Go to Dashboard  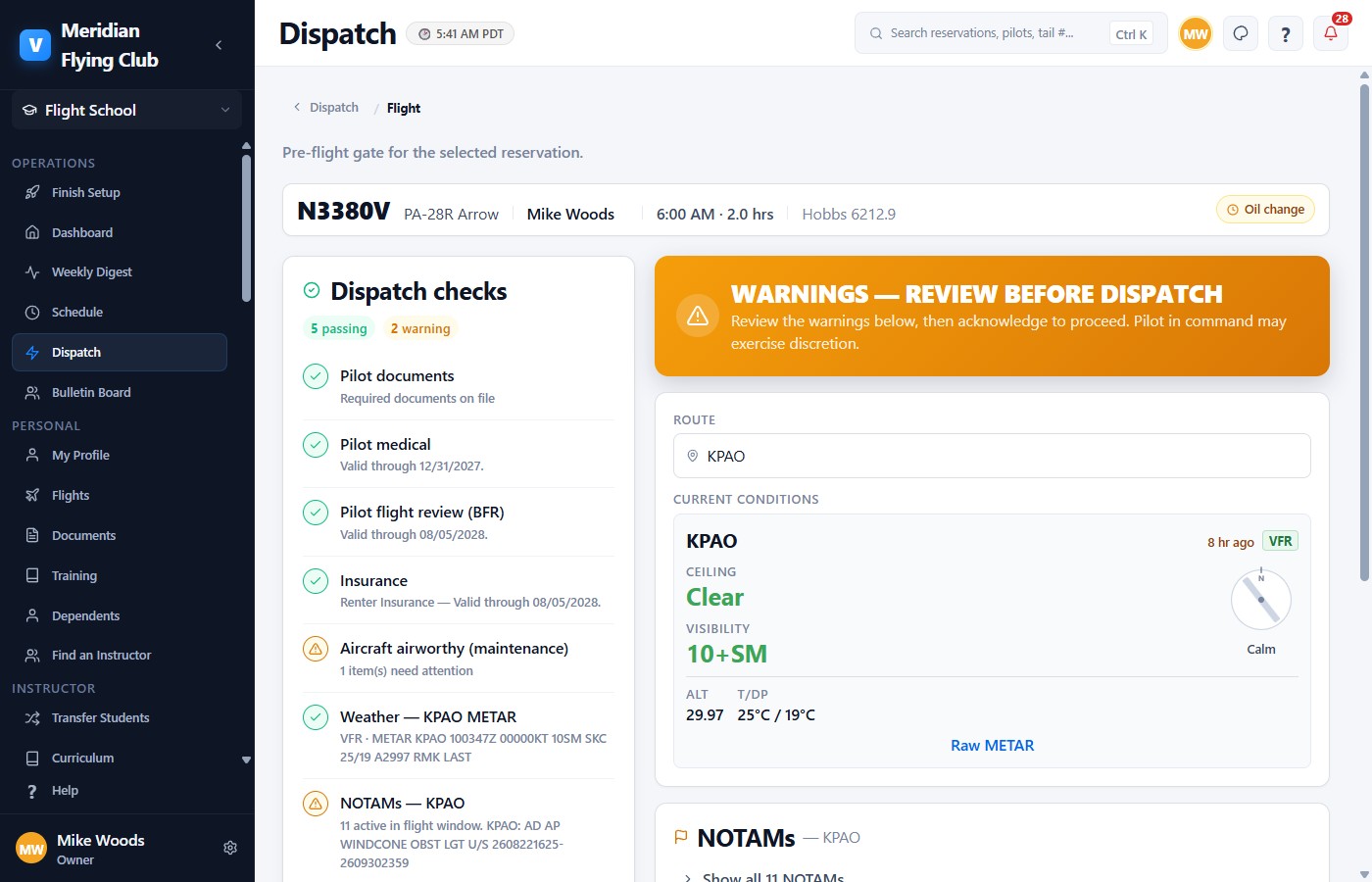coord(120,233)
